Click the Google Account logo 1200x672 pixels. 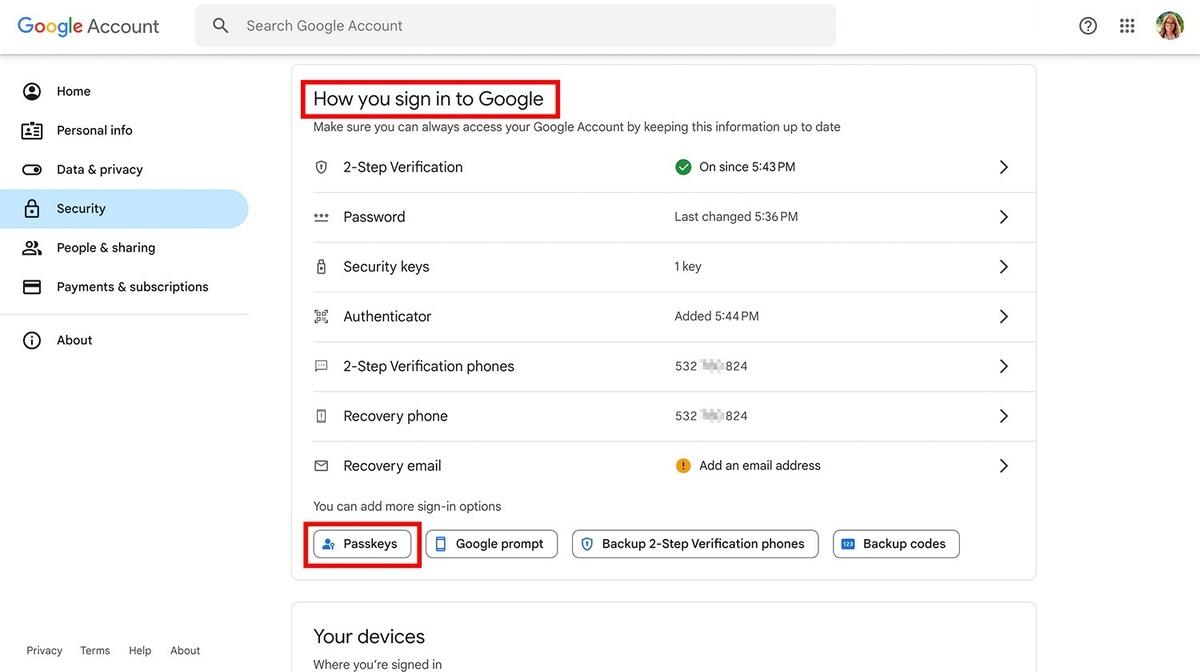[x=88, y=26]
